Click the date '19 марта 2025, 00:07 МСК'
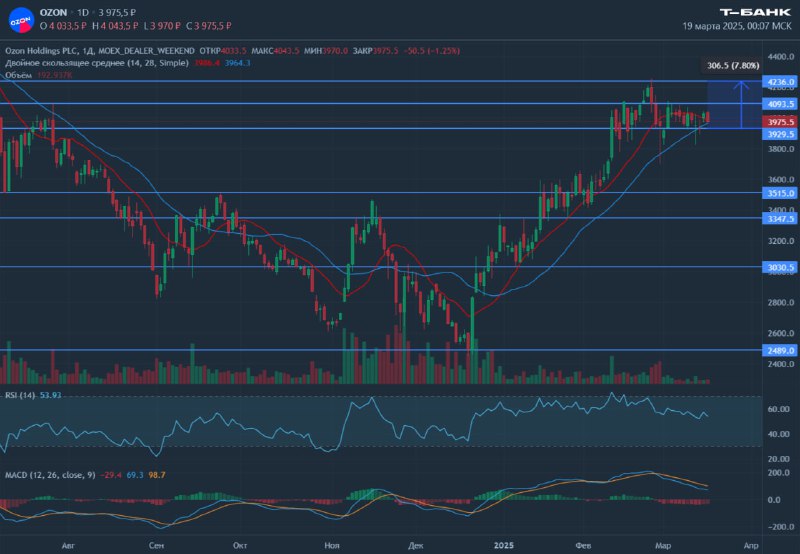This screenshot has width=800, height=554. [737, 26]
